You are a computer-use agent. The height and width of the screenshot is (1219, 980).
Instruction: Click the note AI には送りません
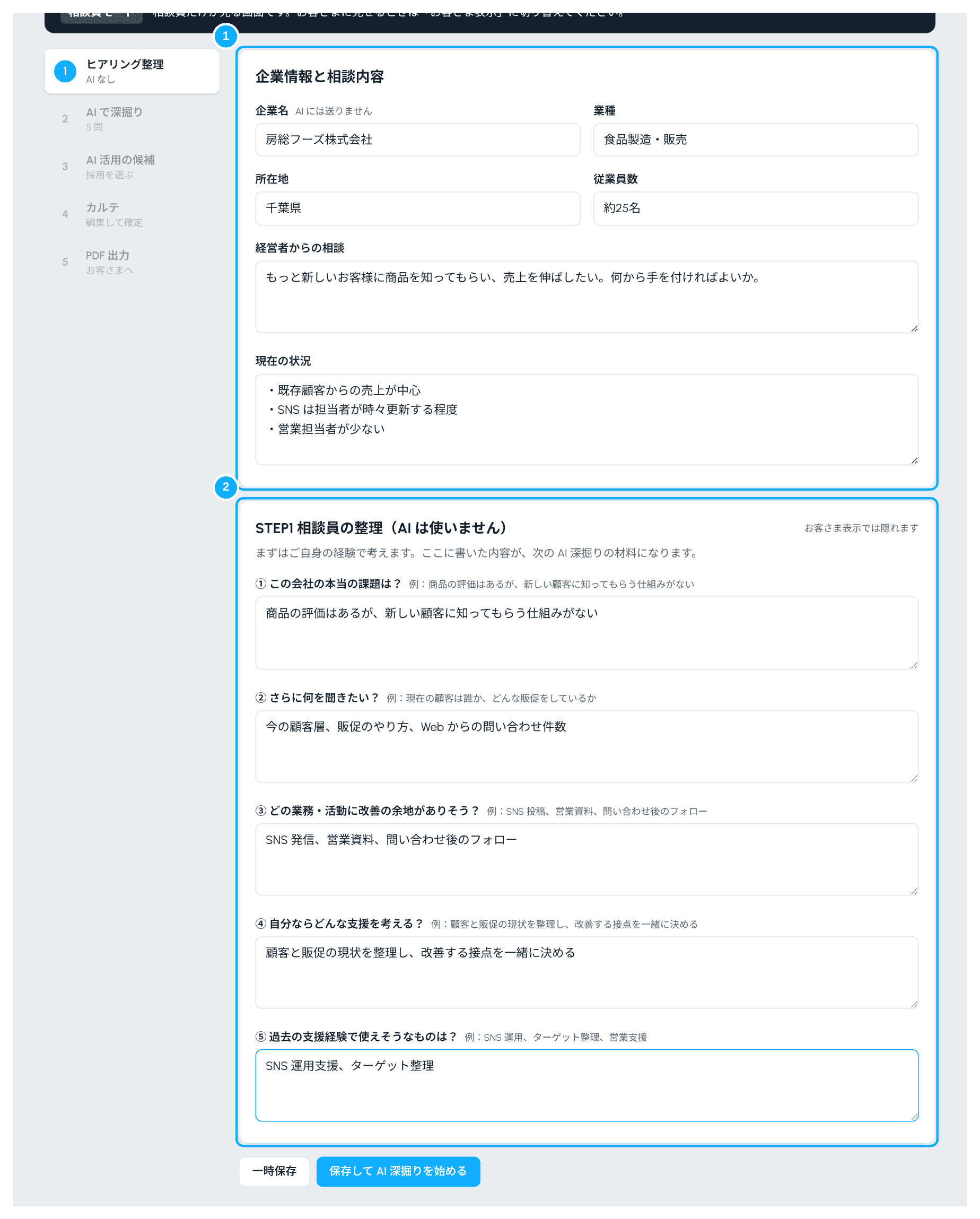pyautogui.click(x=334, y=111)
